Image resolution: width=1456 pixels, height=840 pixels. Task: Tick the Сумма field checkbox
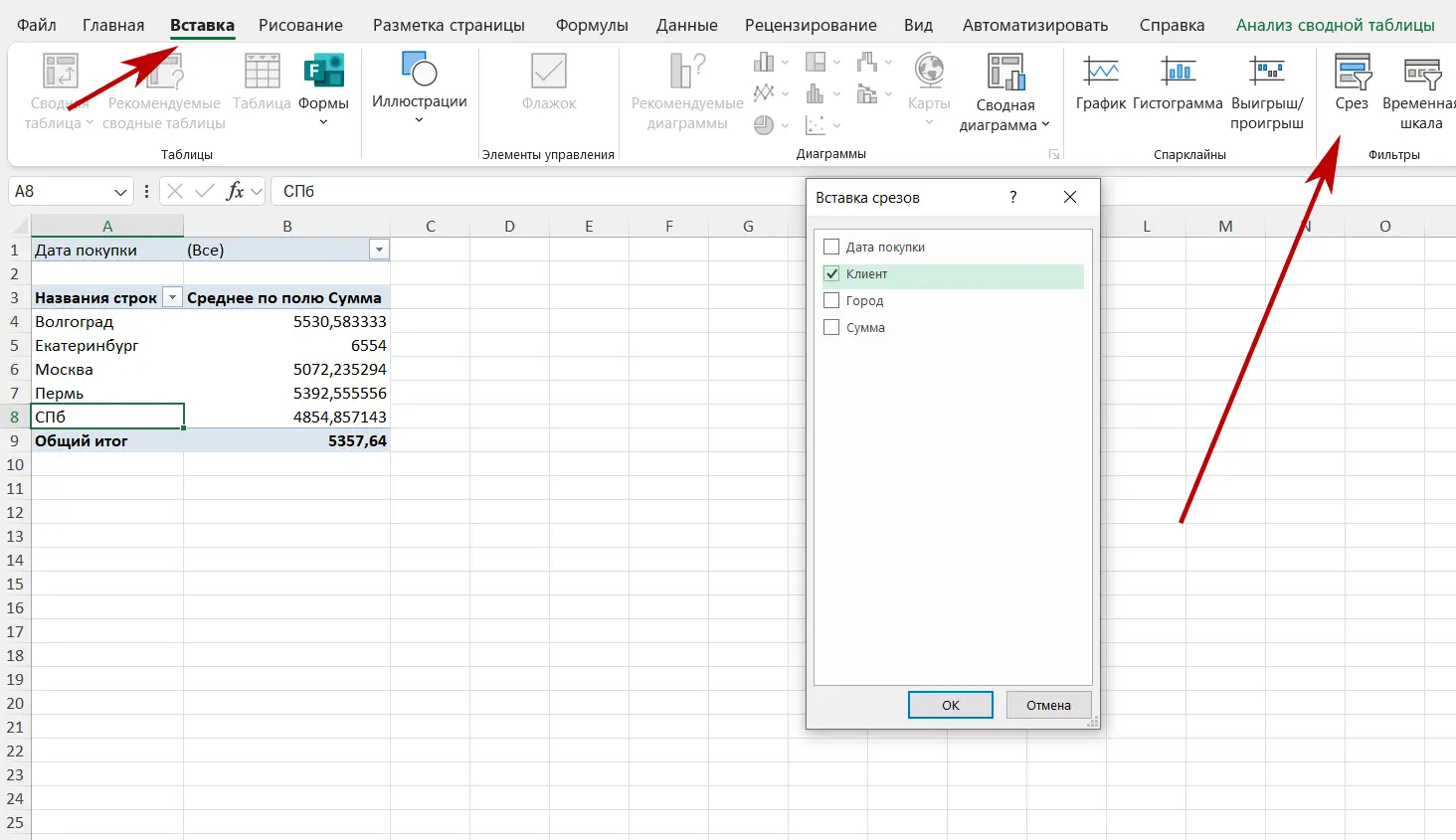[831, 328]
